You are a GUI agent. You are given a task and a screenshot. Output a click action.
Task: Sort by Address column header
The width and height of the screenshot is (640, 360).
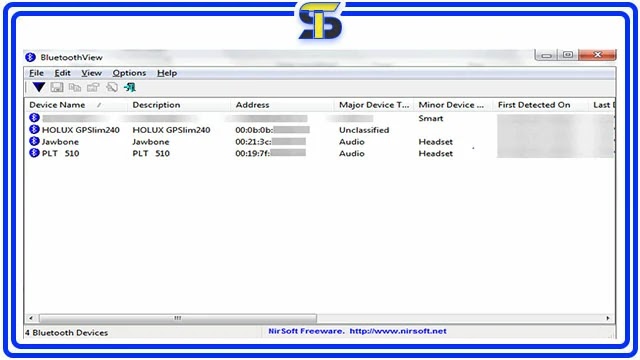pyautogui.click(x=282, y=105)
